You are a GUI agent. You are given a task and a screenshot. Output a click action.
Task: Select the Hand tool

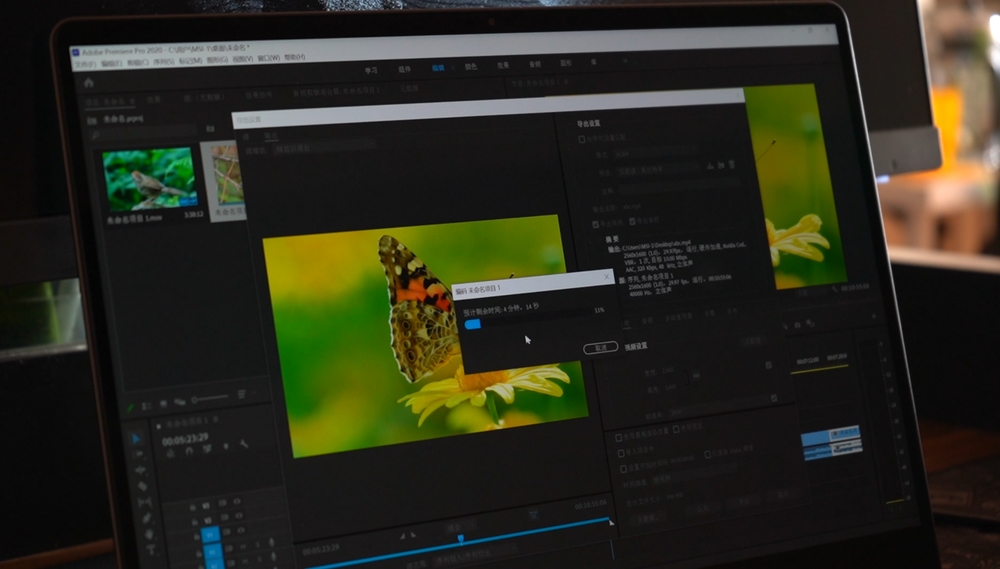(x=149, y=534)
